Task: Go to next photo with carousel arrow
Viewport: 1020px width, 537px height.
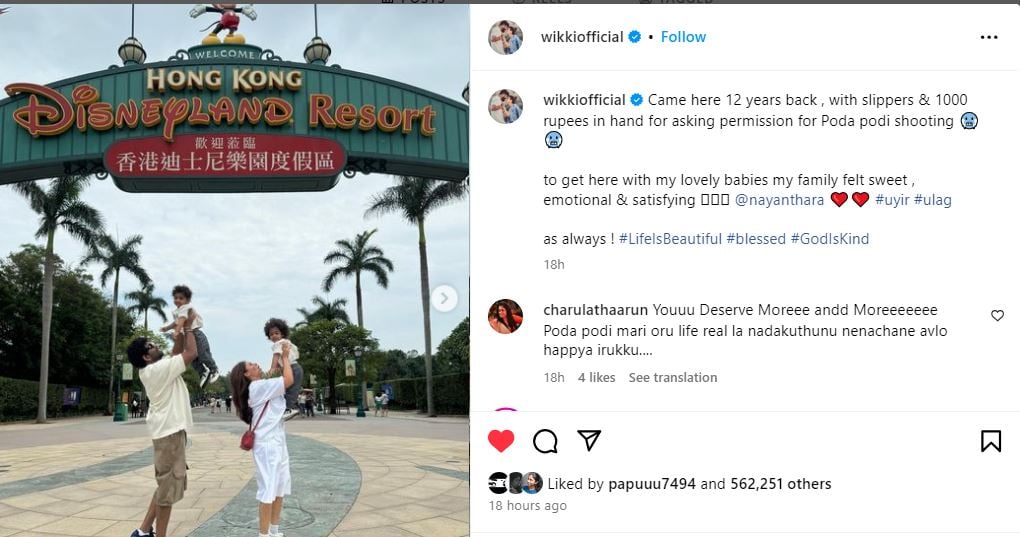Action: tap(444, 298)
